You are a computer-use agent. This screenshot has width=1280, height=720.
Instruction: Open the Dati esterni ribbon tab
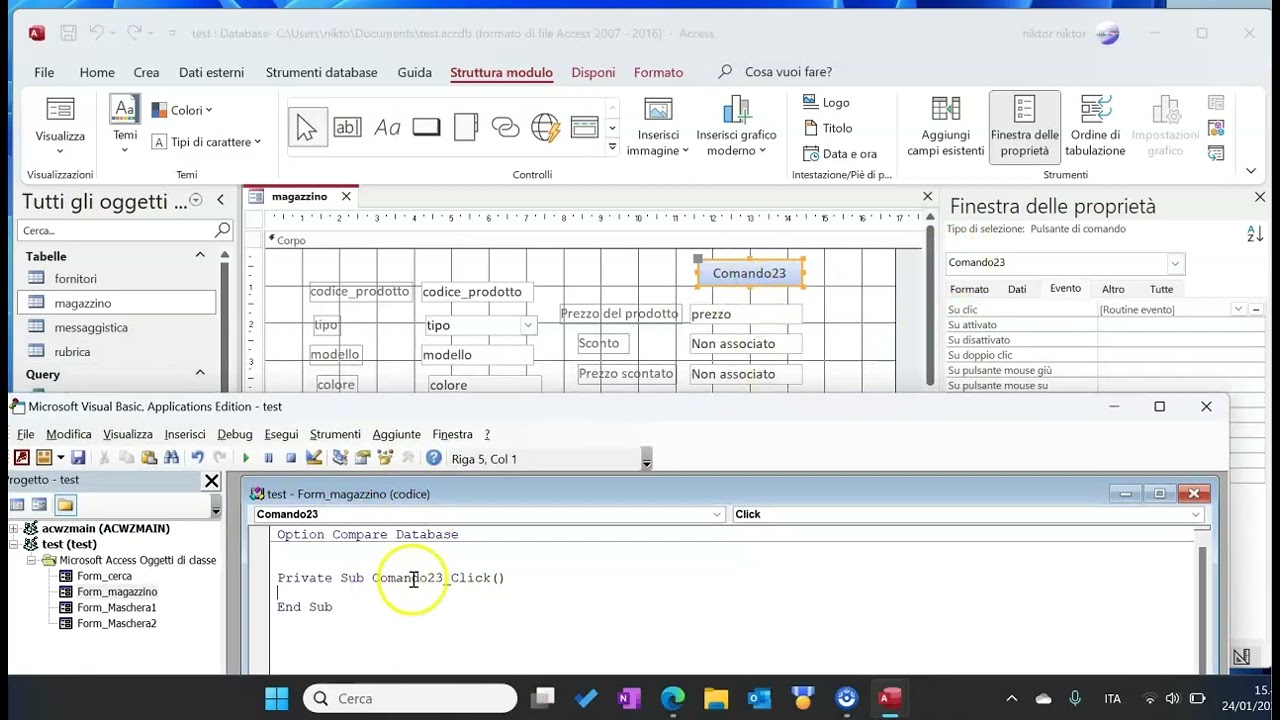point(211,72)
